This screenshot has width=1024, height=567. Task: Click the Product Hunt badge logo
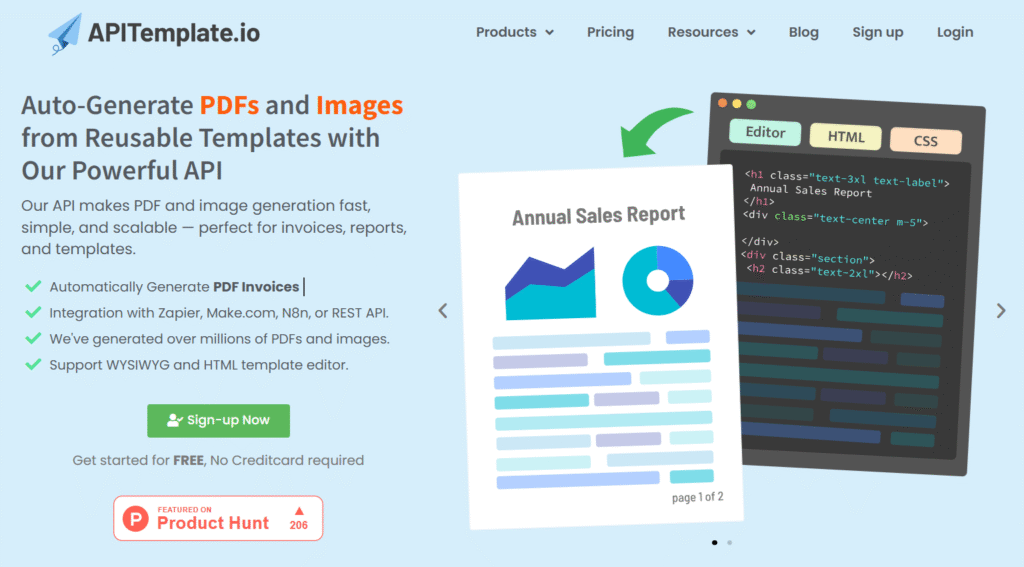[135, 518]
